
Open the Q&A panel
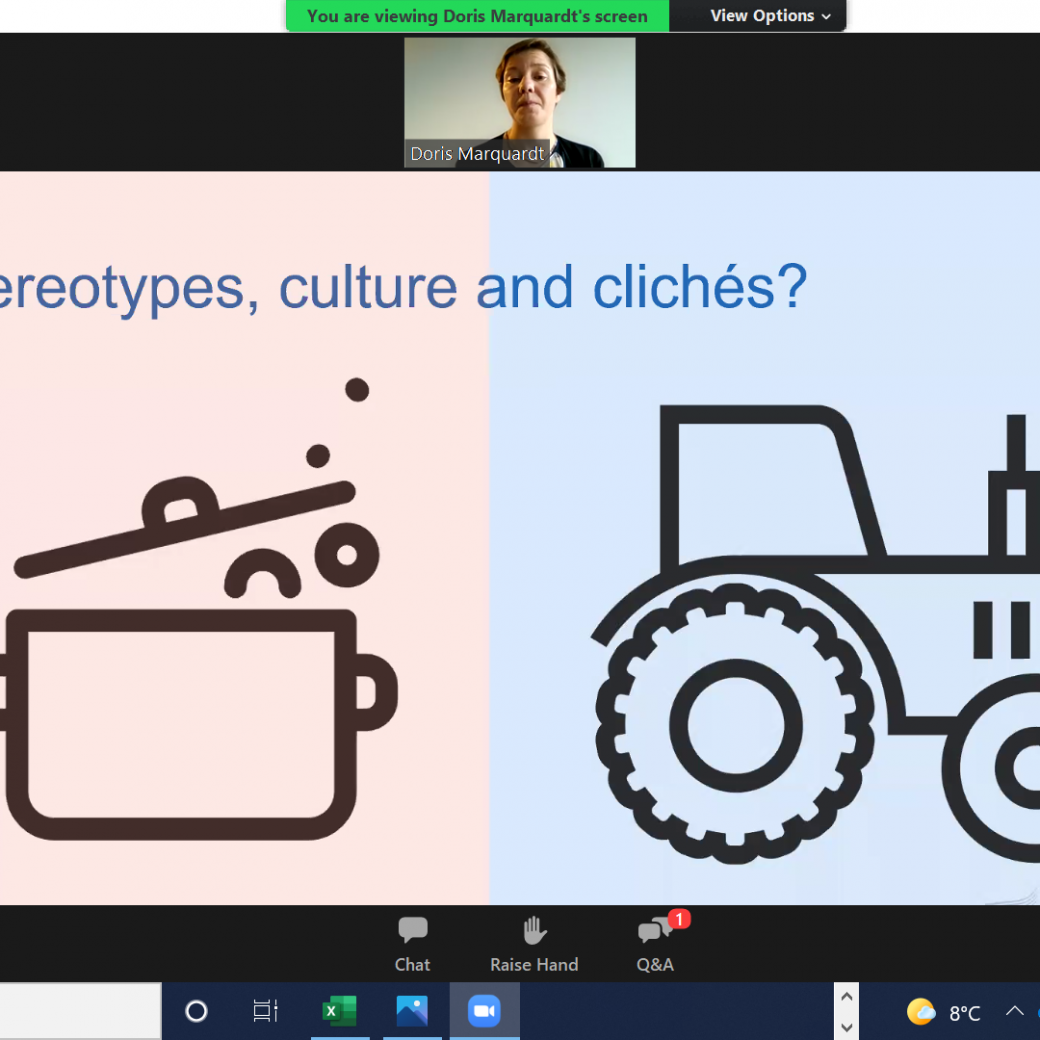point(655,944)
